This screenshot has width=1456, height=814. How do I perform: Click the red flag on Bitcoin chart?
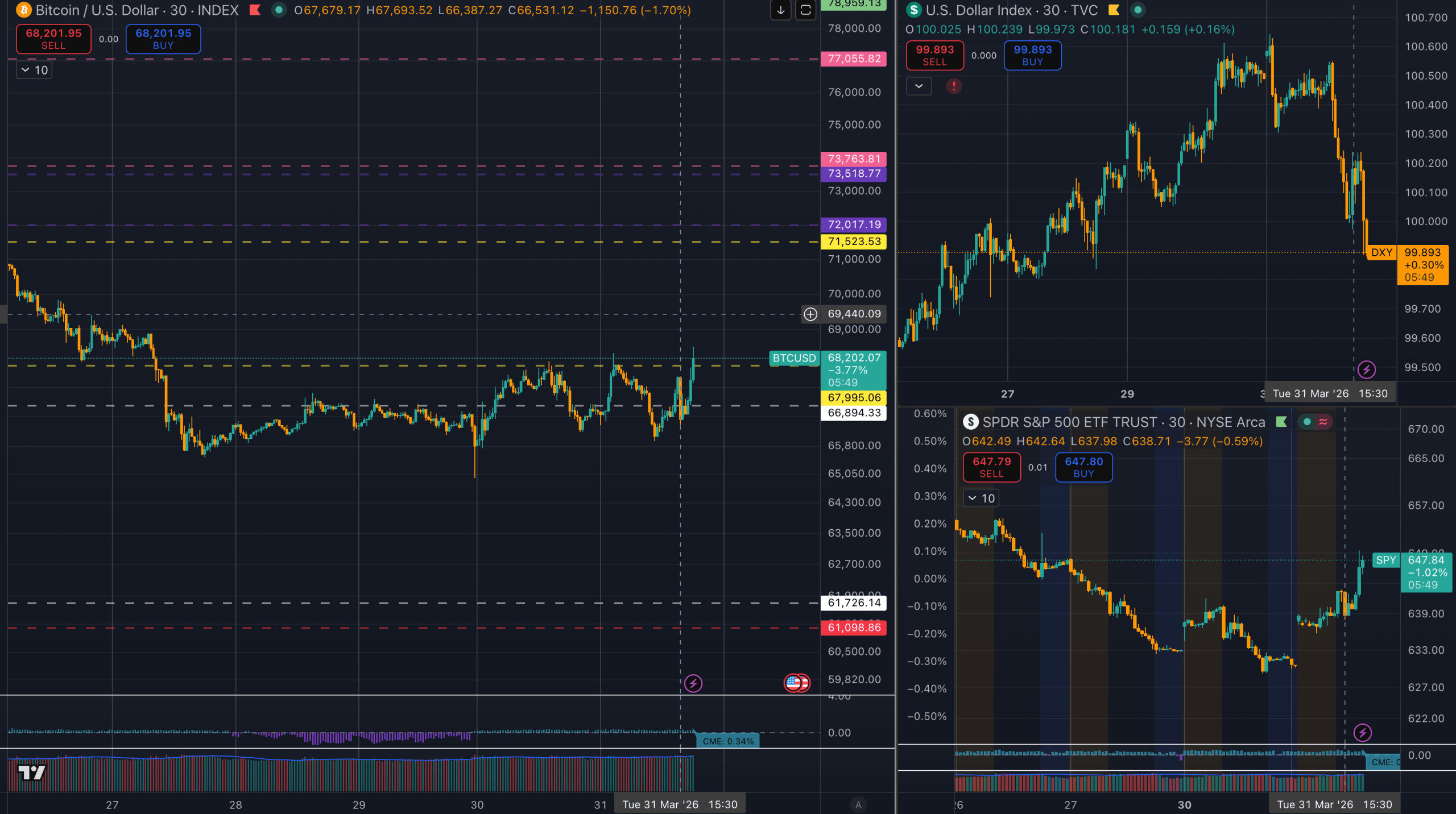click(x=255, y=10)
